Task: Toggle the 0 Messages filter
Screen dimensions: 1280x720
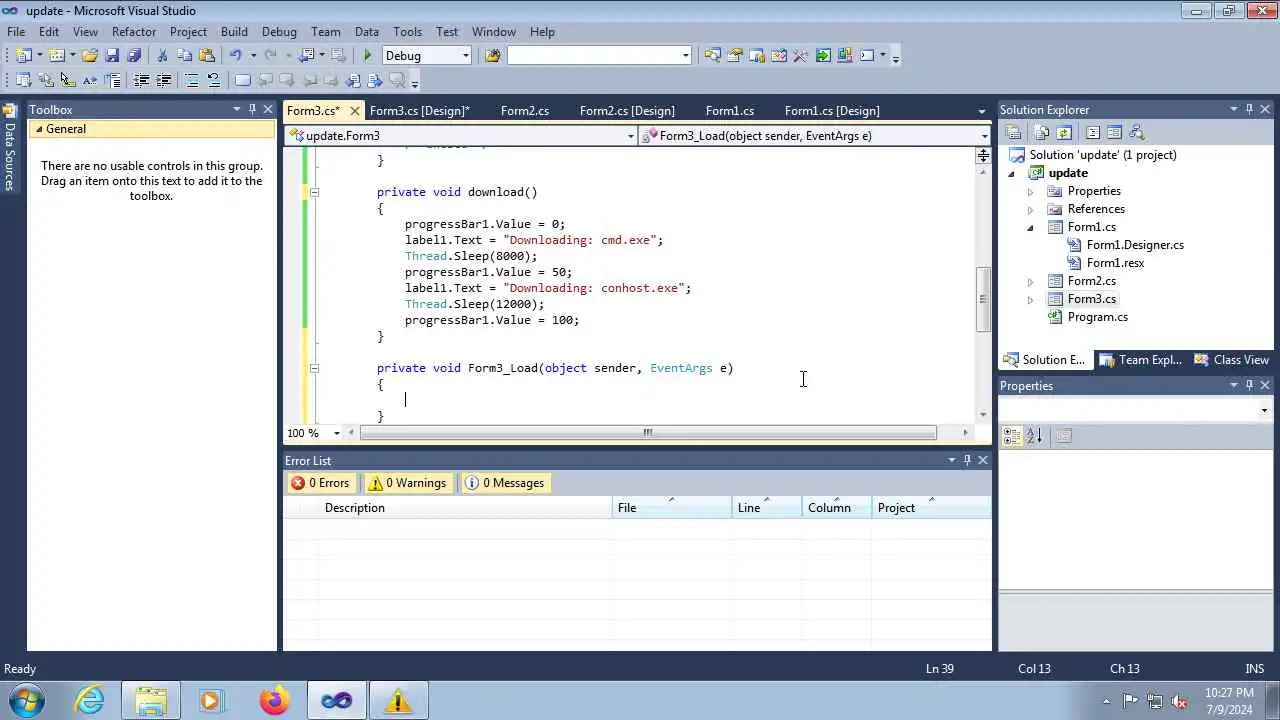Action: [505, 483]
